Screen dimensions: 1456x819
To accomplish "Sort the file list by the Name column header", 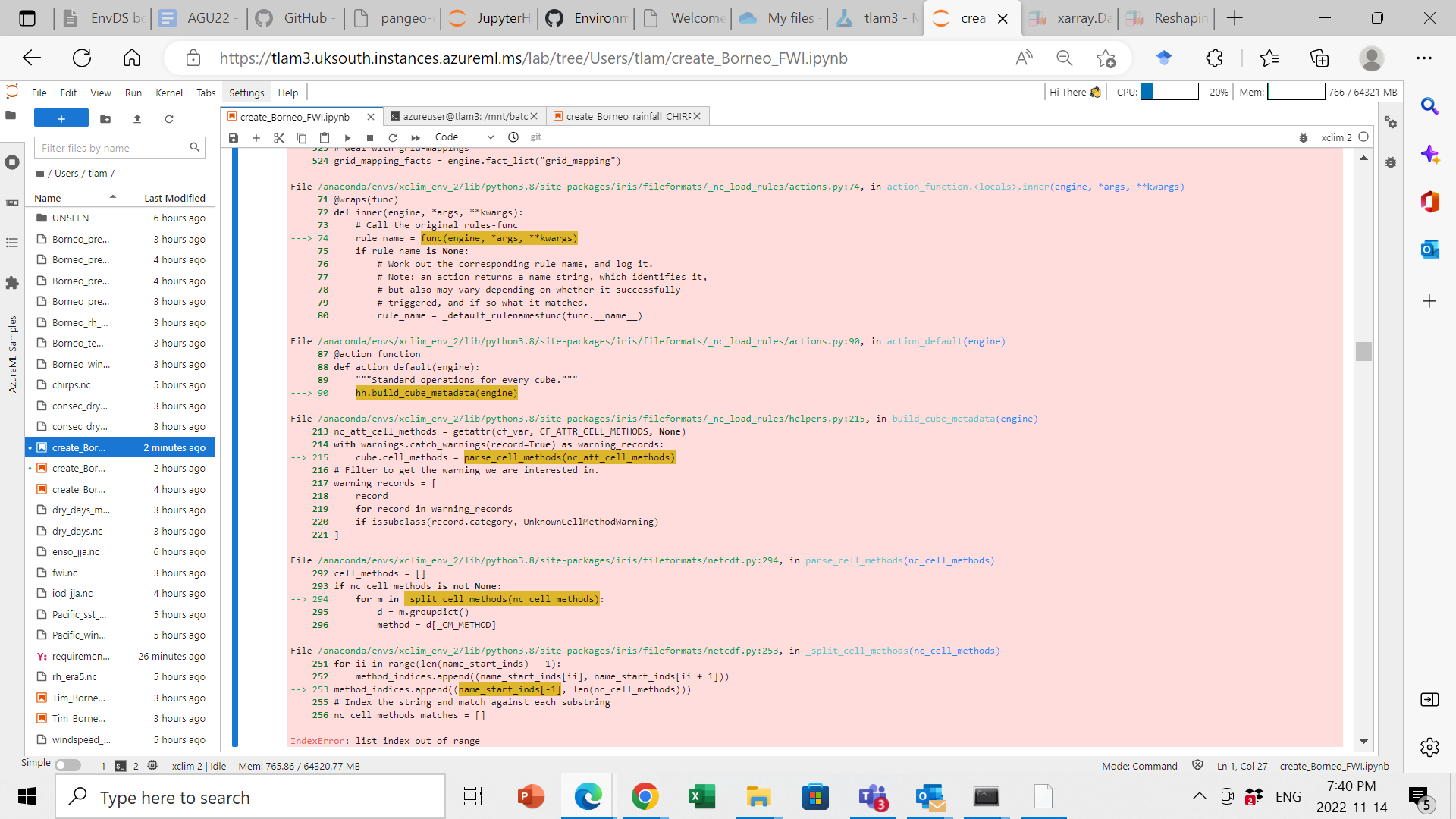I will point(48,198).
